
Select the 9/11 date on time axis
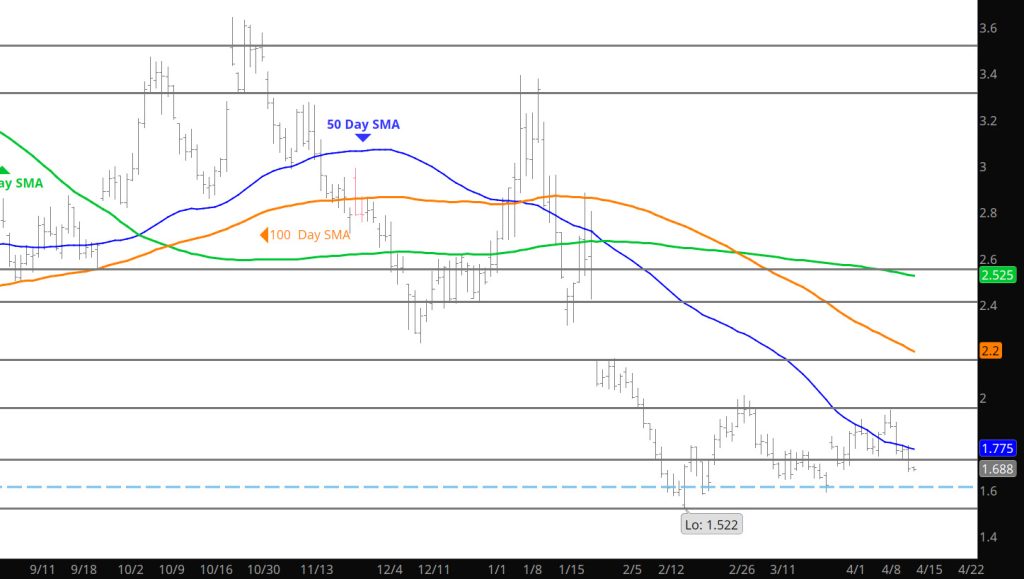point(42,568)
